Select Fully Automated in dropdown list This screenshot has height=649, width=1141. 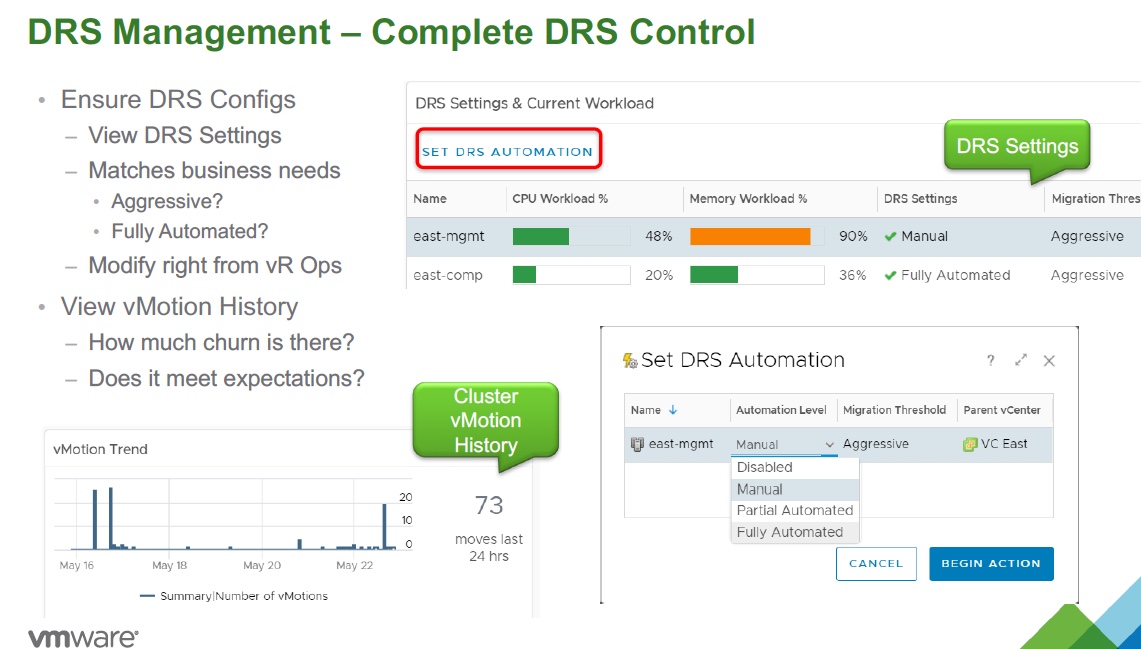tap(790, 532)
